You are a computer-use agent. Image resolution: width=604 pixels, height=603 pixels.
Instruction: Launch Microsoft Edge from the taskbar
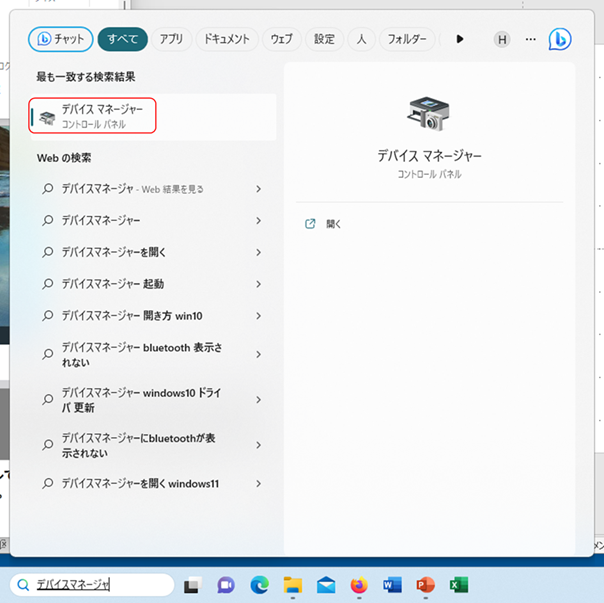click(x=259, y=585)
